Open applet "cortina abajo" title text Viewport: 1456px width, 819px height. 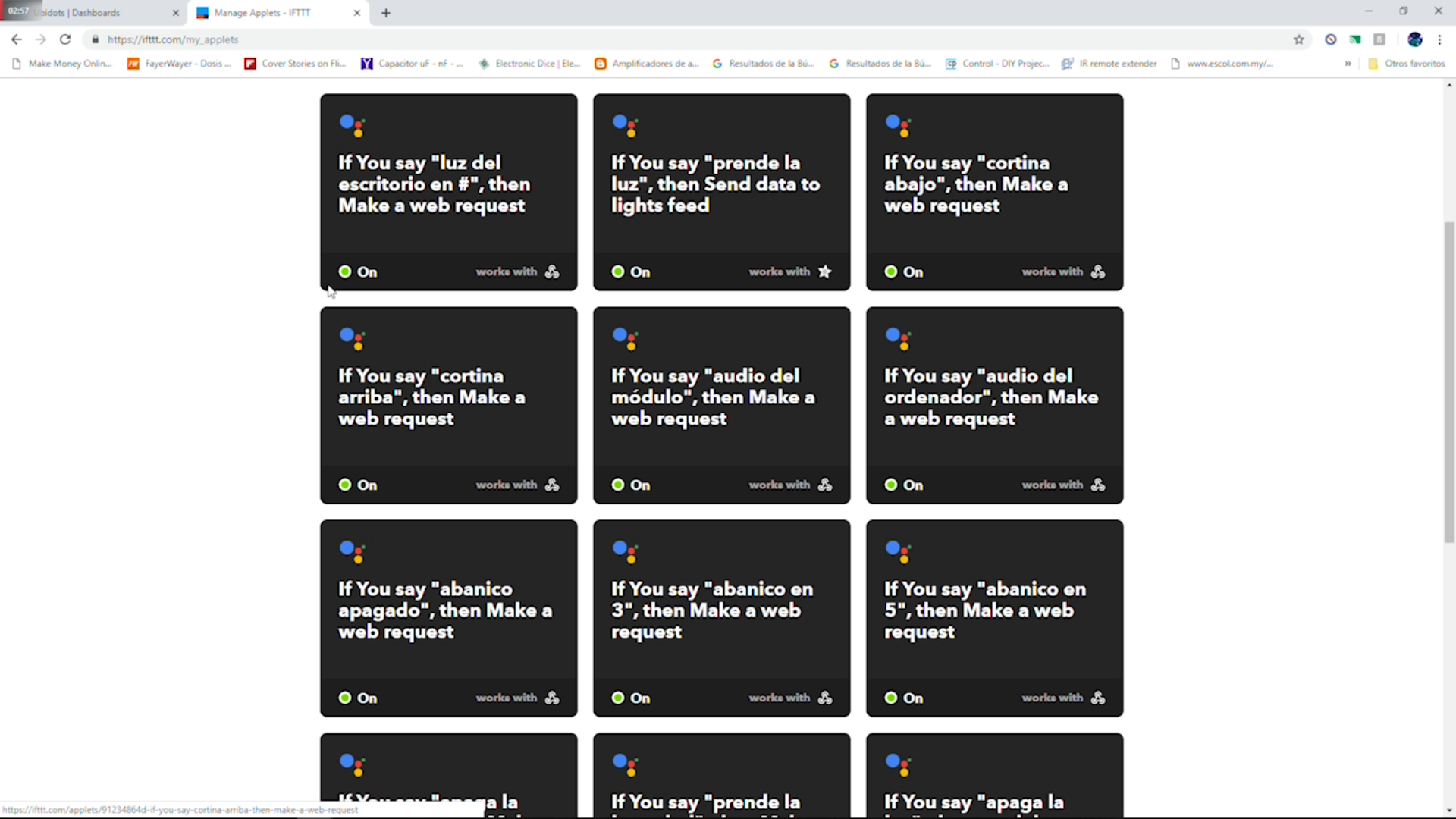click(x=976, y=184)
